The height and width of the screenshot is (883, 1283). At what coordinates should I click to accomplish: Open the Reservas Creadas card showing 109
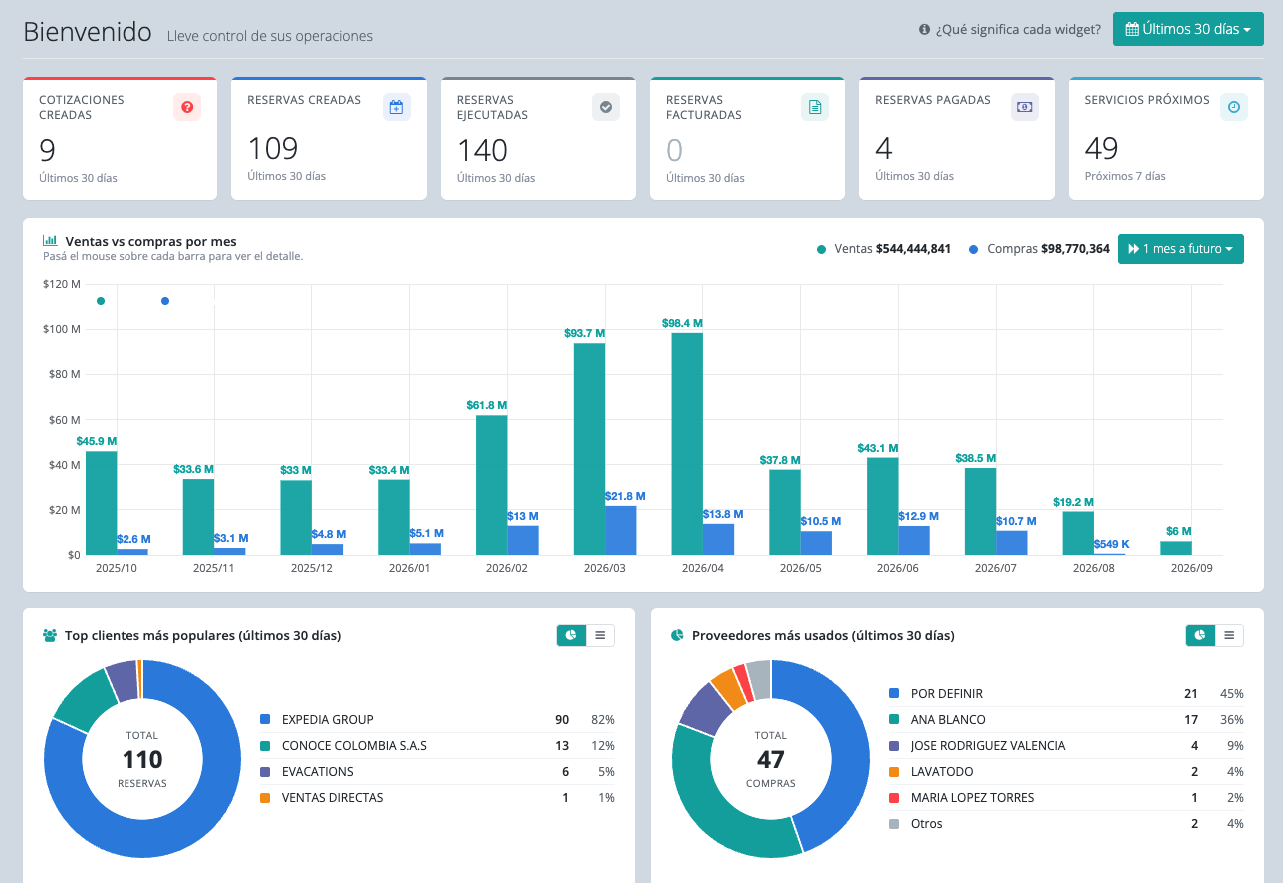click(x=329, y=139)
